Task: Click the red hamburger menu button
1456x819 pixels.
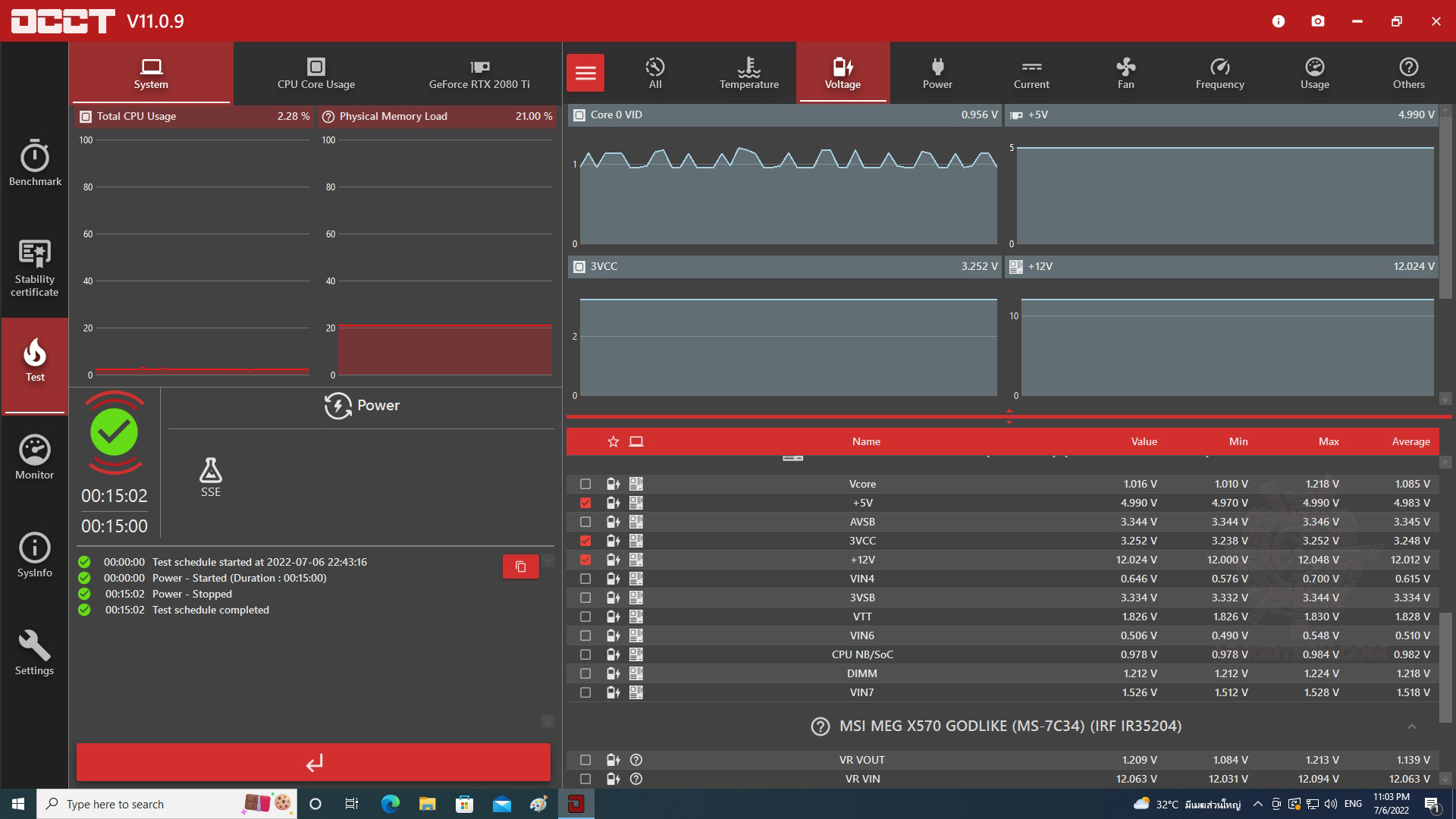Action: coord(585,73)
